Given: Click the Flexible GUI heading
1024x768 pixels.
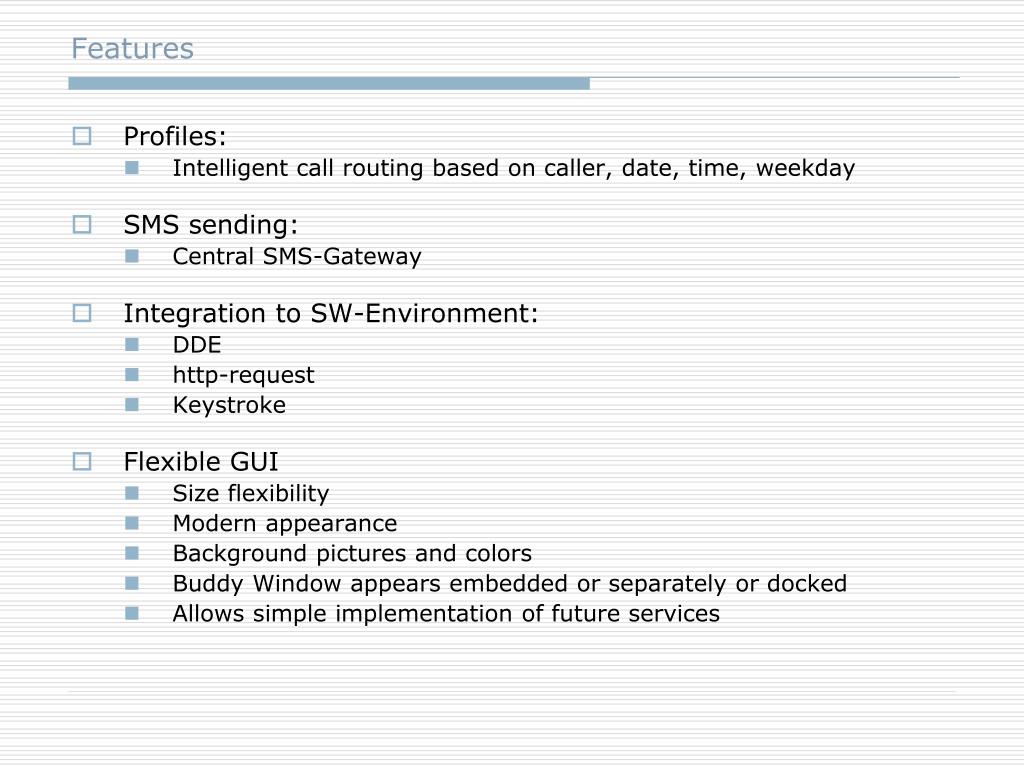Looking at the screenshot, I should coord(201,462).
